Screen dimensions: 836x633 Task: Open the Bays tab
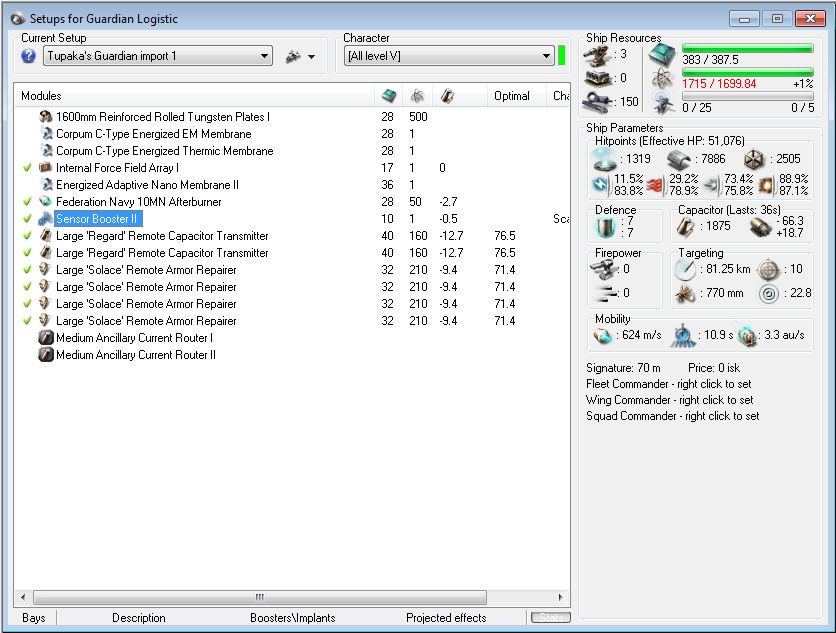tap(34, 618)
